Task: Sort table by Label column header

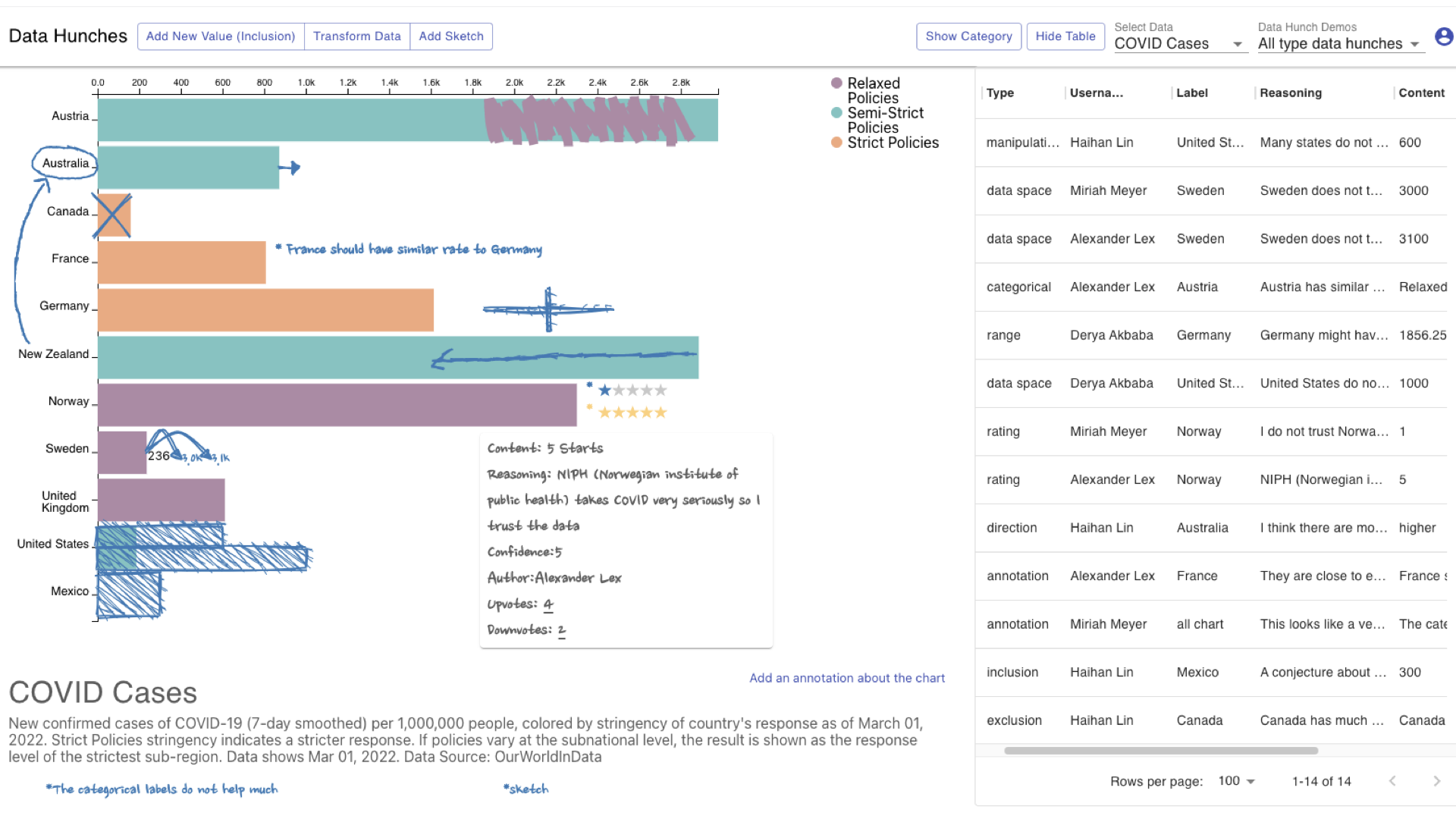Action: point(1192,93)
